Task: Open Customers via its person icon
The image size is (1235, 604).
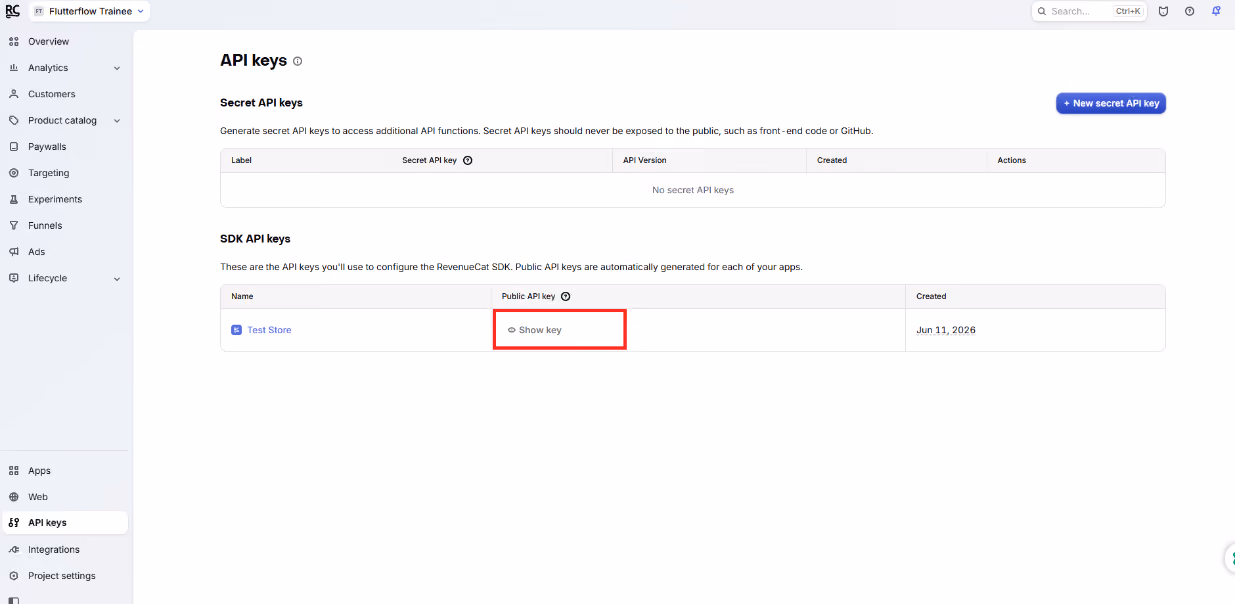Action: point(14,94)
